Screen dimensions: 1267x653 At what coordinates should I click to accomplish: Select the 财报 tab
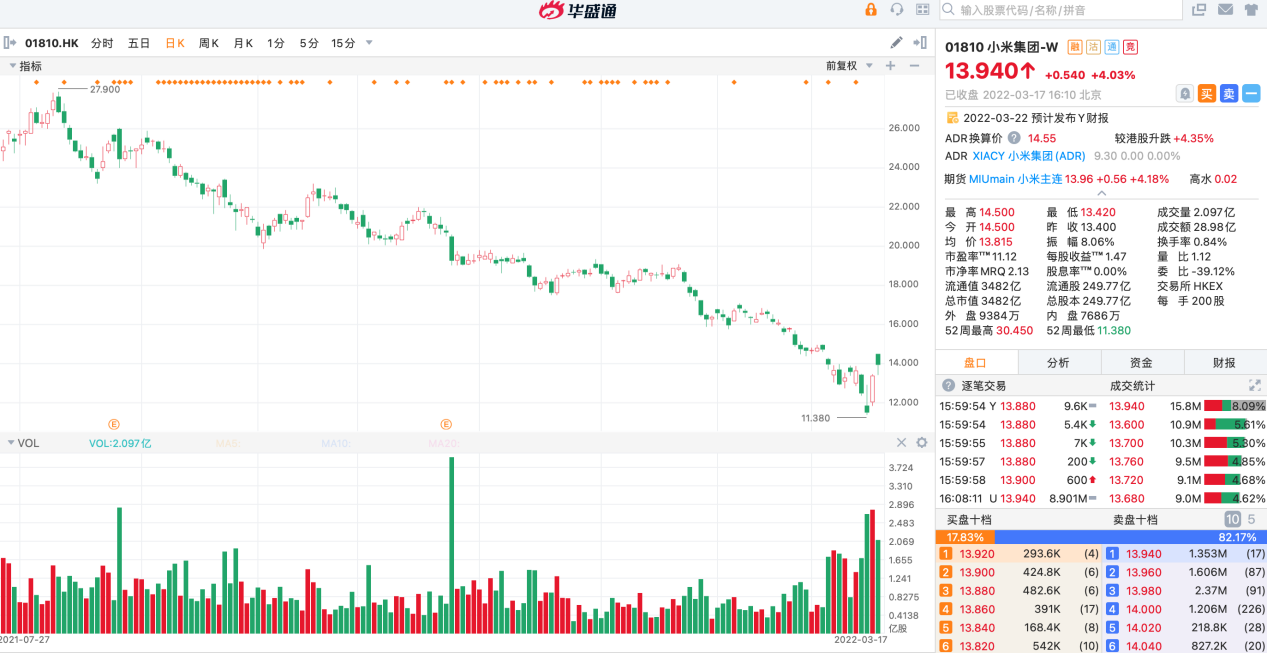[x=1225, y=362]
